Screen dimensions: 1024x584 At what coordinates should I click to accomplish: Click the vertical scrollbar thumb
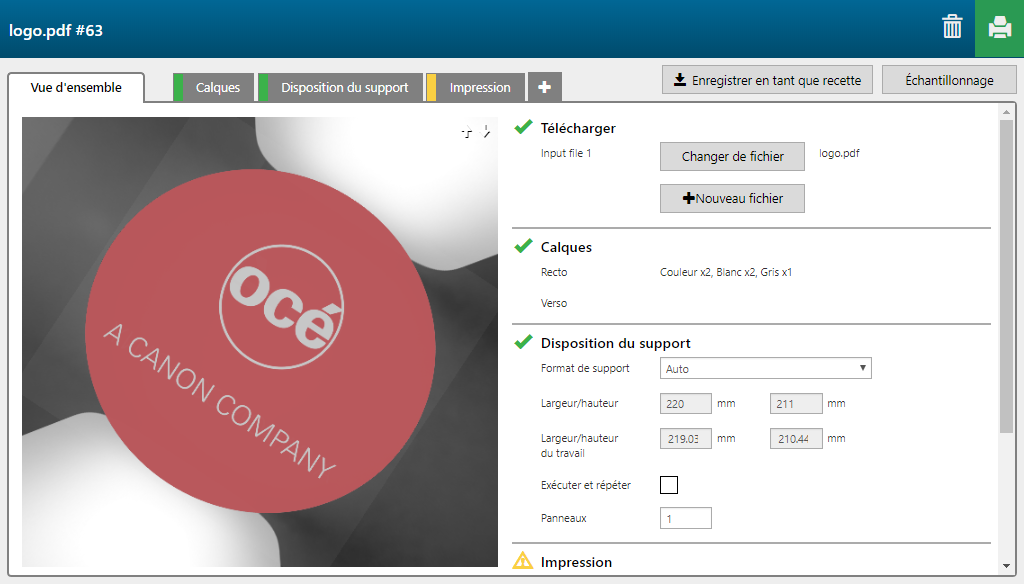tap(1006, 276)
